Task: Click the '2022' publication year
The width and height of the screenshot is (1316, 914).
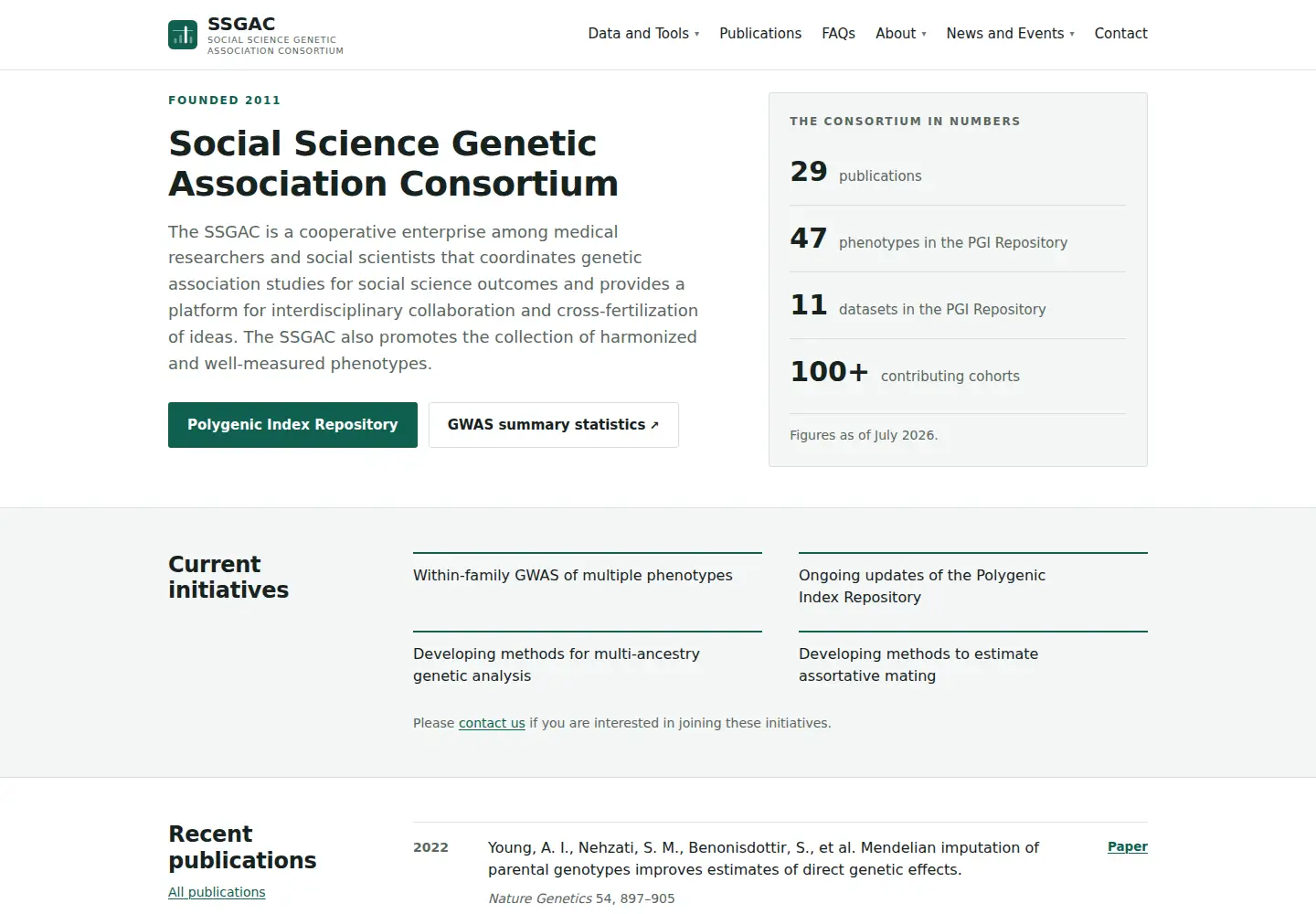Action: click(430, 847)
